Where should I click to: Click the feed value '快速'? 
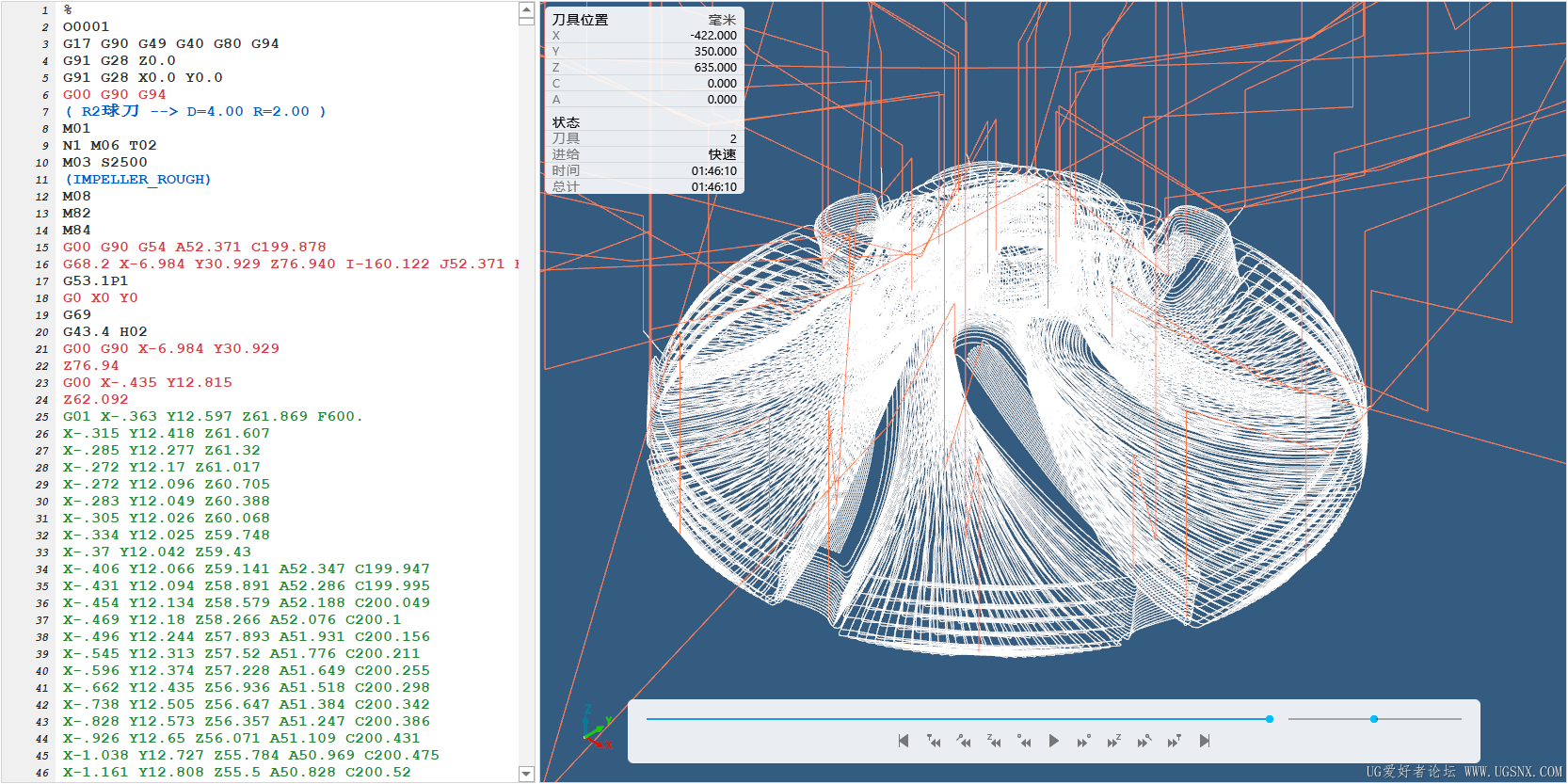click(723, 154)
